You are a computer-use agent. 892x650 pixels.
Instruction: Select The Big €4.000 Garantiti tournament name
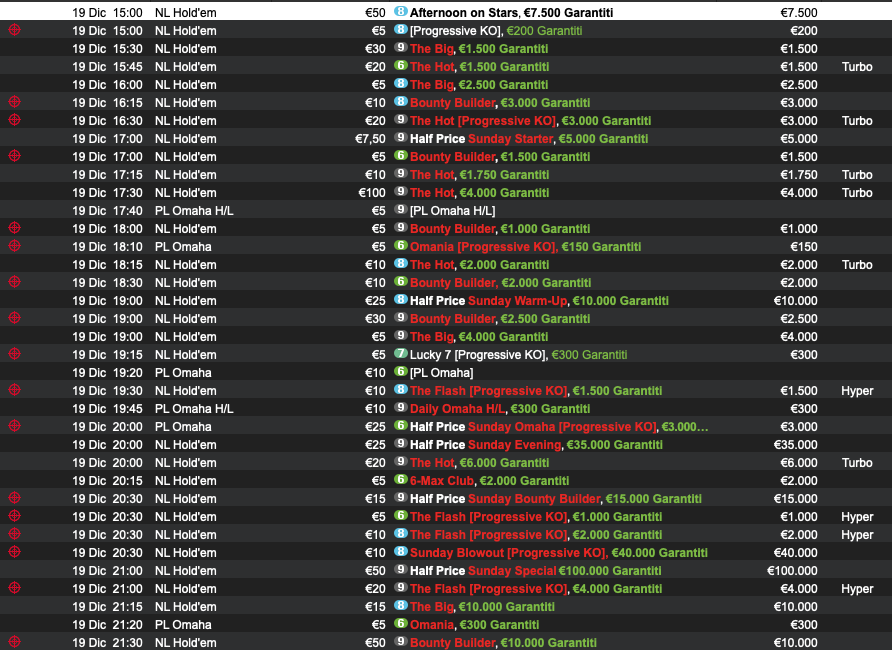point(479,337)
